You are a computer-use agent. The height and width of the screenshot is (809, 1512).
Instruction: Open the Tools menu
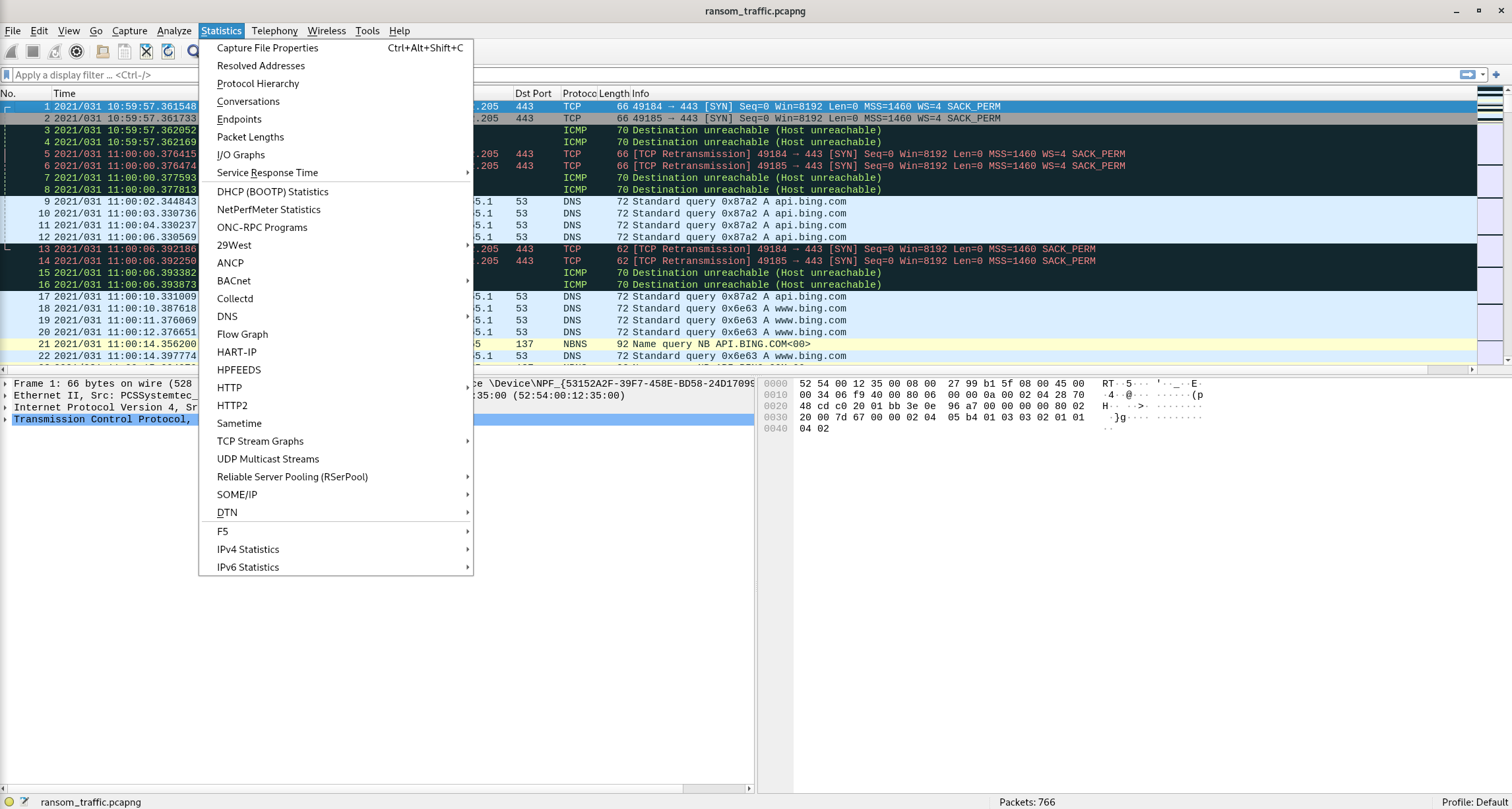367,30
